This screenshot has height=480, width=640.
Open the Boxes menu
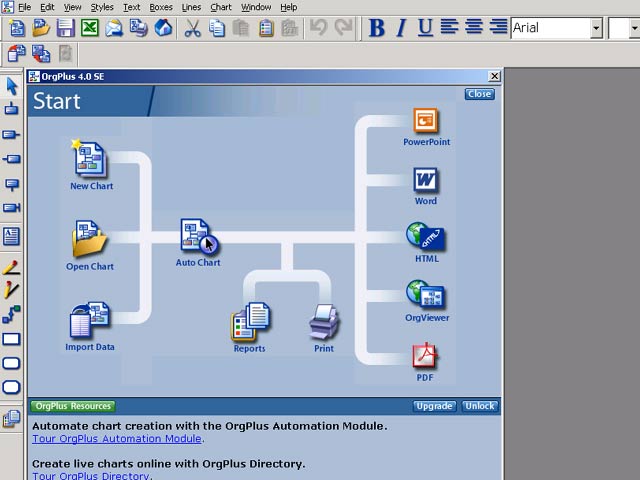[x=161, y=7]
